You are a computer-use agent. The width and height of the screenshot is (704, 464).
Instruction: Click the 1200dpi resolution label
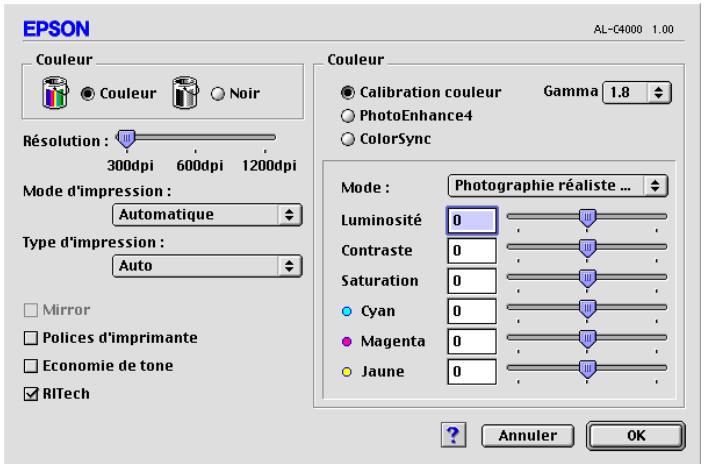[x=269, y=166]
